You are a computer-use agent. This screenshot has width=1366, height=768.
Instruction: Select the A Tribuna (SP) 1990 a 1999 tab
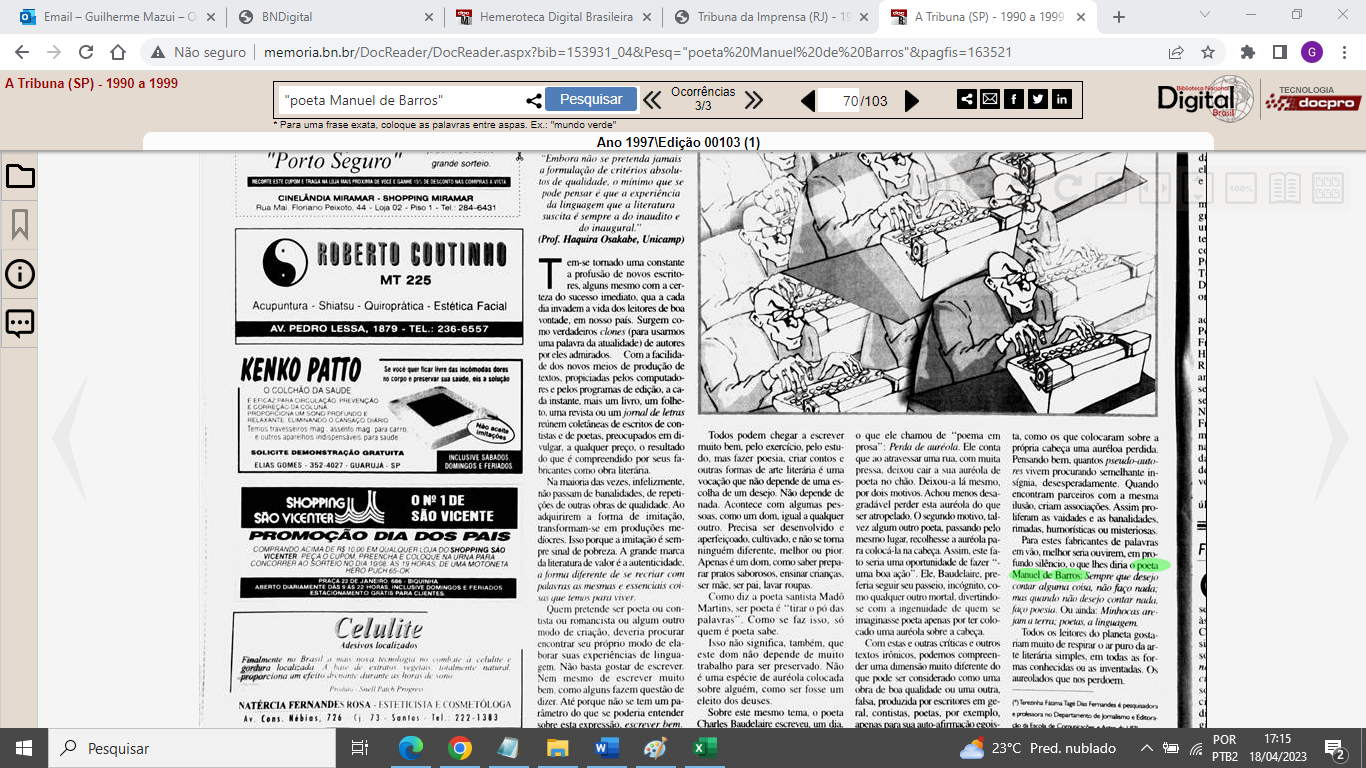click(987, 17)
